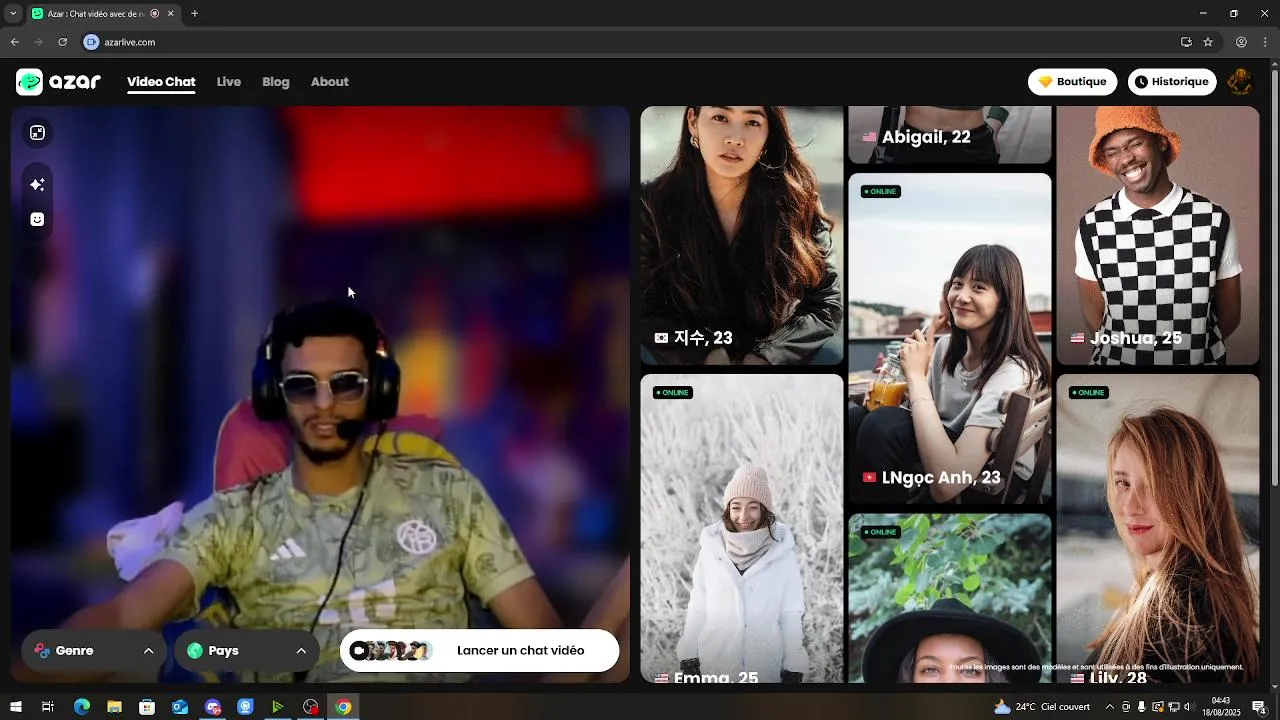Open Microsoft Store from taskbar
Screen dimensions: 1280x720
147,707
